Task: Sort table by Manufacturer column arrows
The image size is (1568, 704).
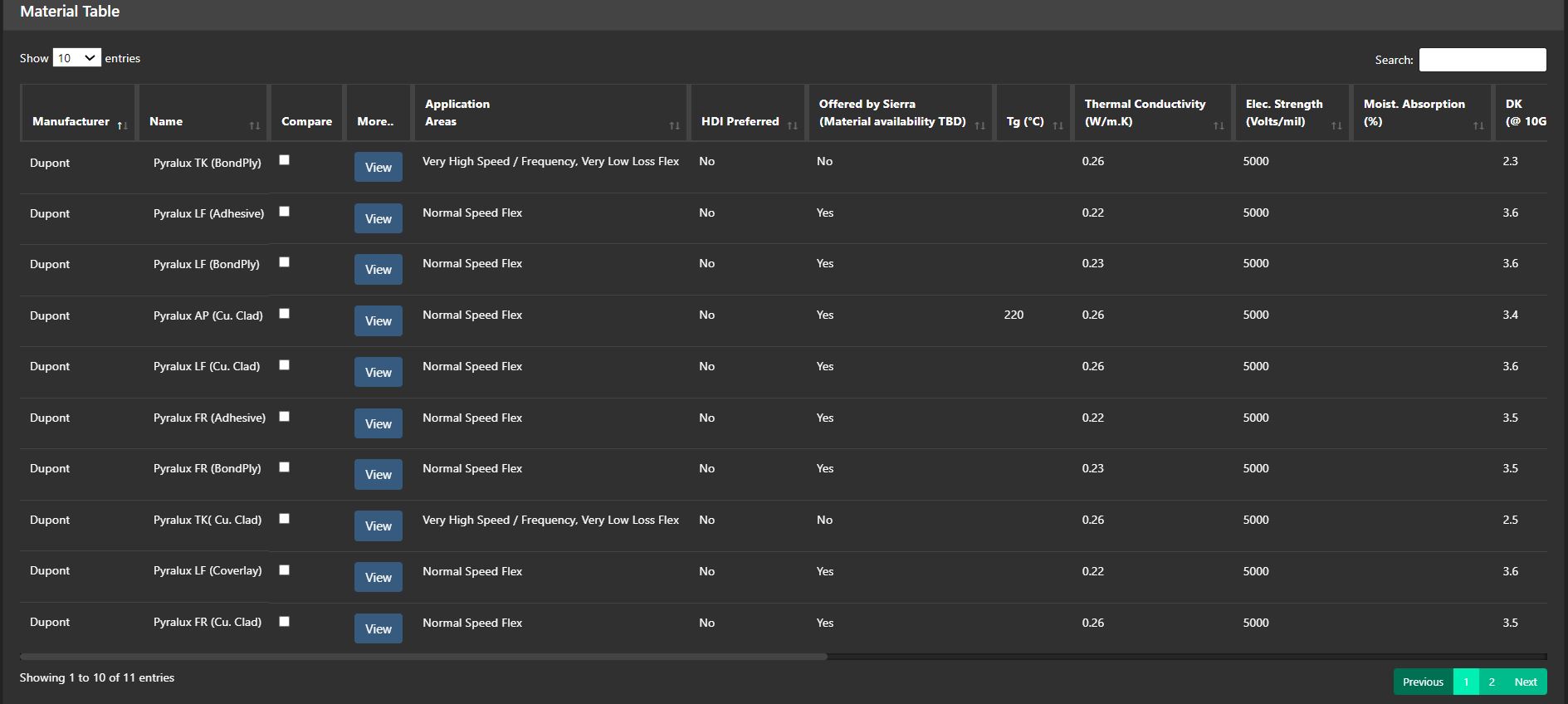Action: tap(122, 125)
